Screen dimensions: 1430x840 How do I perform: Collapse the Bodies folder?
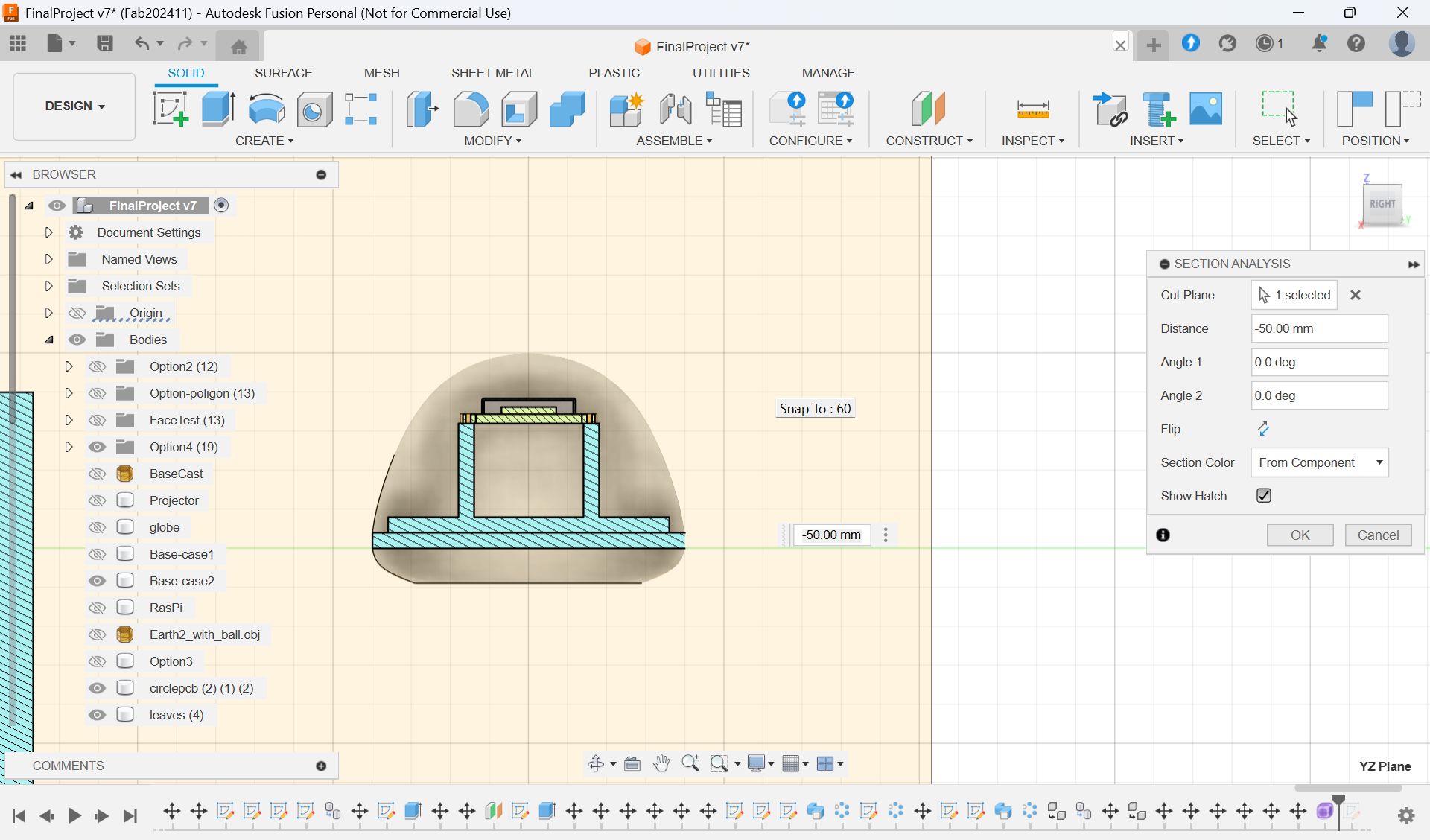coord(48,340)
